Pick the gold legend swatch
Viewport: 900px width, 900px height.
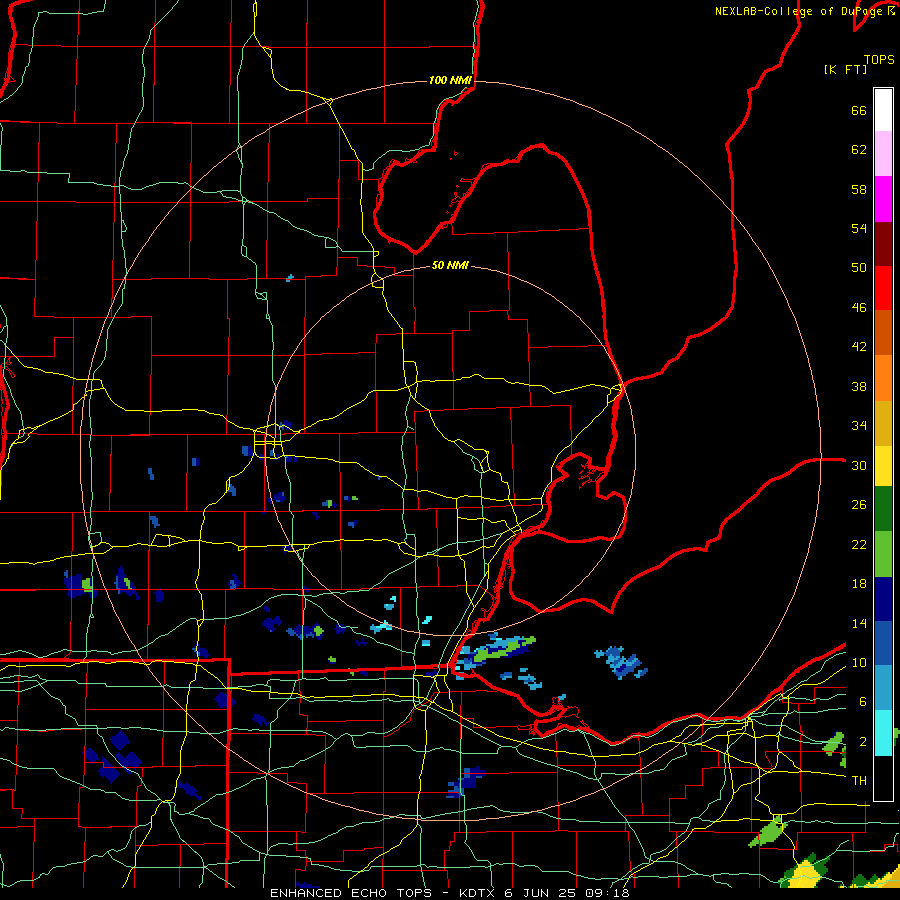[x=883, y=424]
